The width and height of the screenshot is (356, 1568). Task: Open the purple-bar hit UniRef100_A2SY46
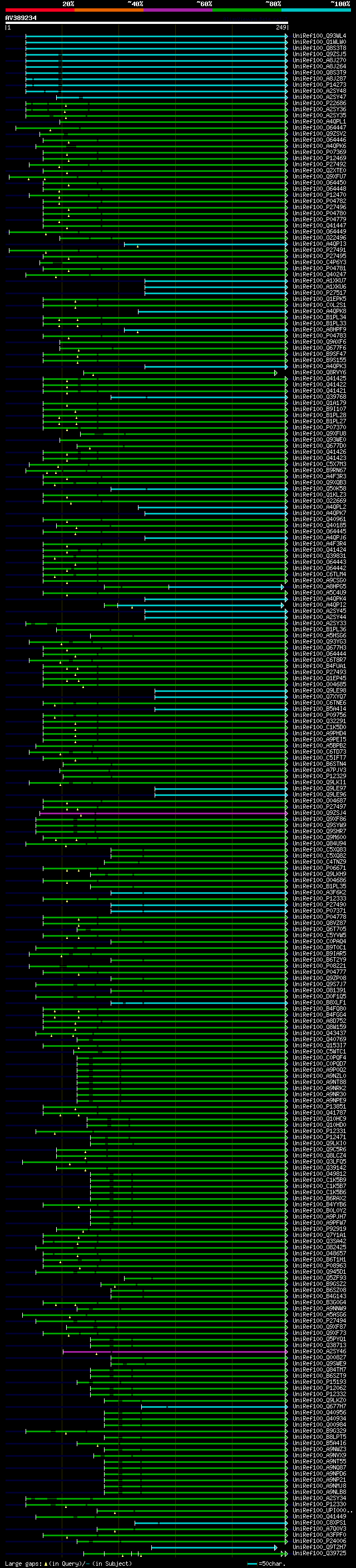pos(319,1351)
